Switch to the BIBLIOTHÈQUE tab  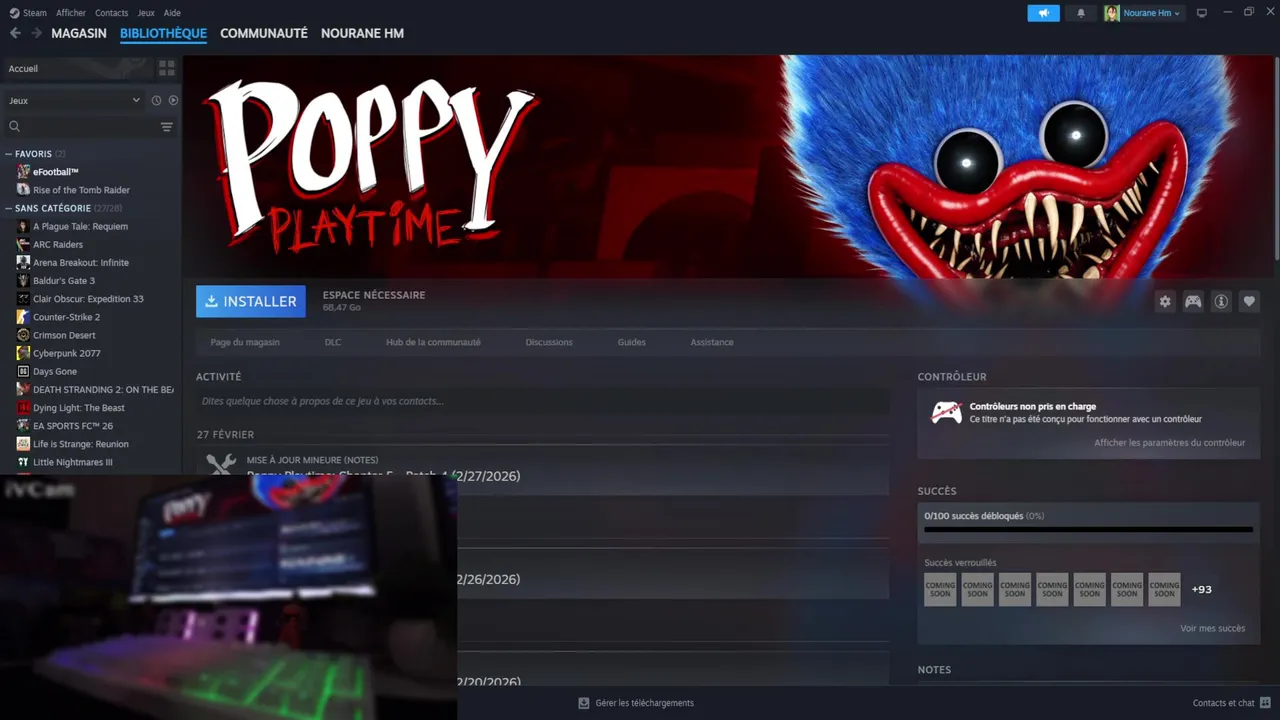click(x=163, y=33)
